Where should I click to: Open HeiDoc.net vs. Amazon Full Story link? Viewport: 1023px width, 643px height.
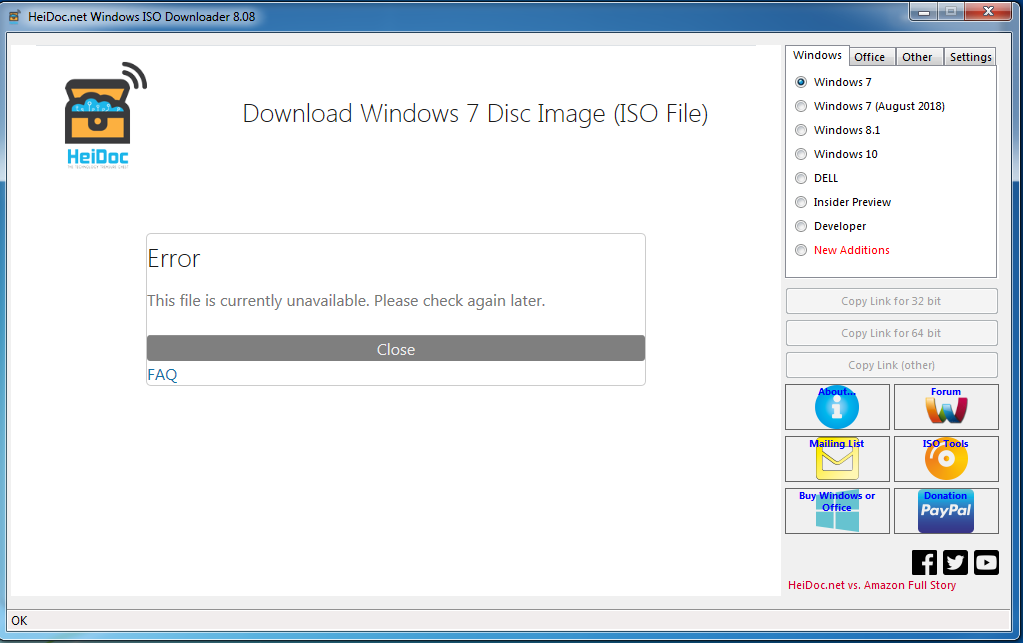[x=872, y=586]
